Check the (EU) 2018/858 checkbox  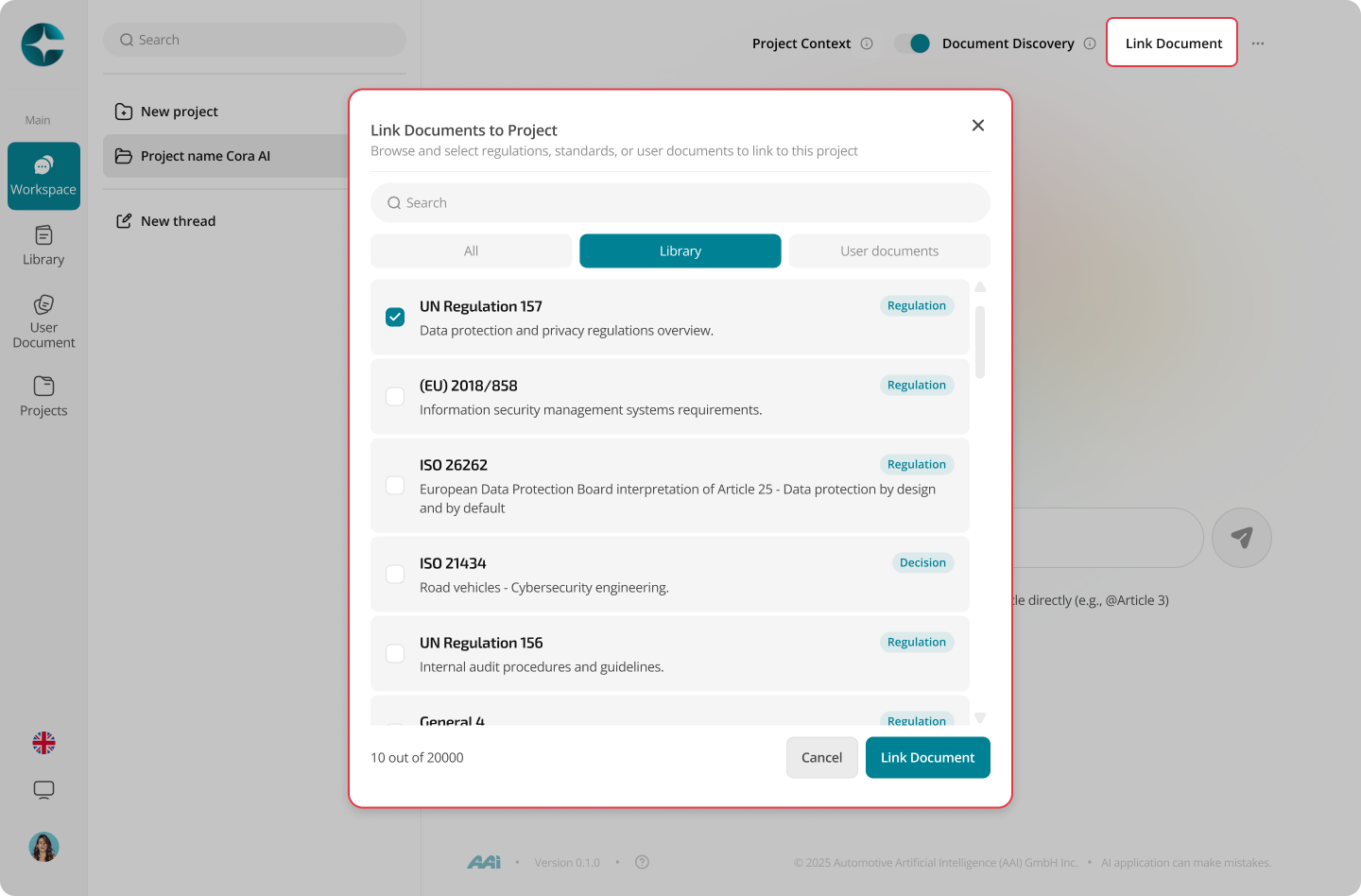(395, 397)
